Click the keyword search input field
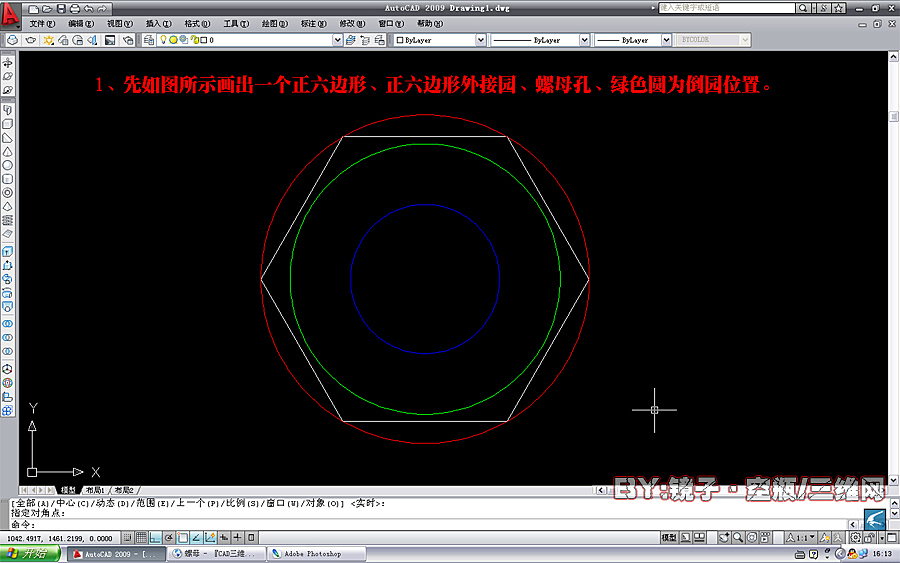Image resolution: width=900 pixels, height=563 pixels. click(x=727, y=8)
